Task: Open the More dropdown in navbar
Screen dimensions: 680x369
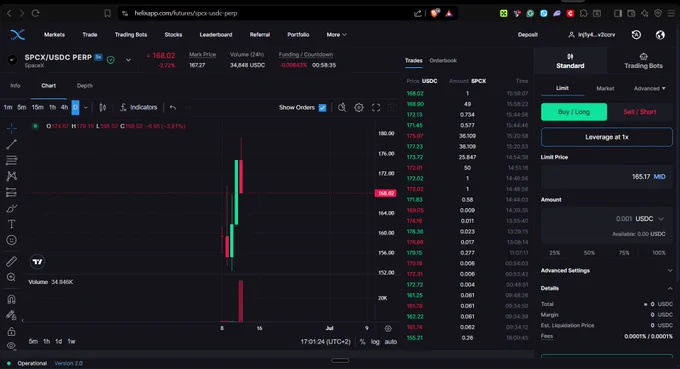Action: click(336, 35)
